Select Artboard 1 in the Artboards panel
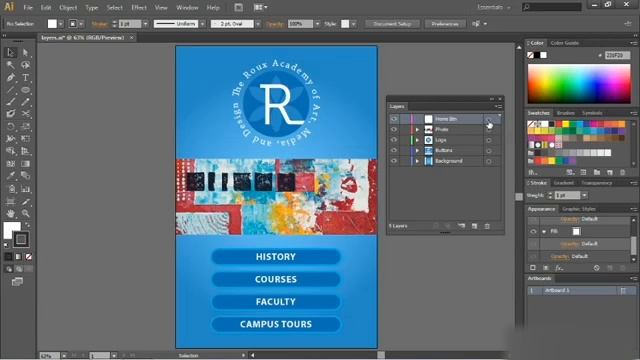The height and width of the screenshot is (360, 640). tap(580, 291)
